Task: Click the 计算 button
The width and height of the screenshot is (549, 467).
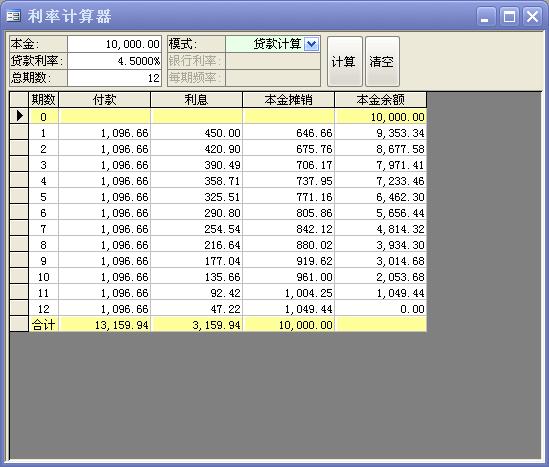Action: [345, 61]
